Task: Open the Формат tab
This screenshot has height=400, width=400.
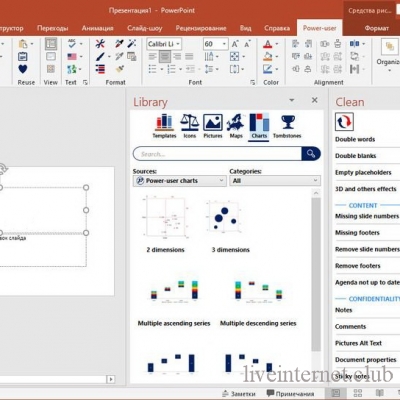Action: [377, 28]
